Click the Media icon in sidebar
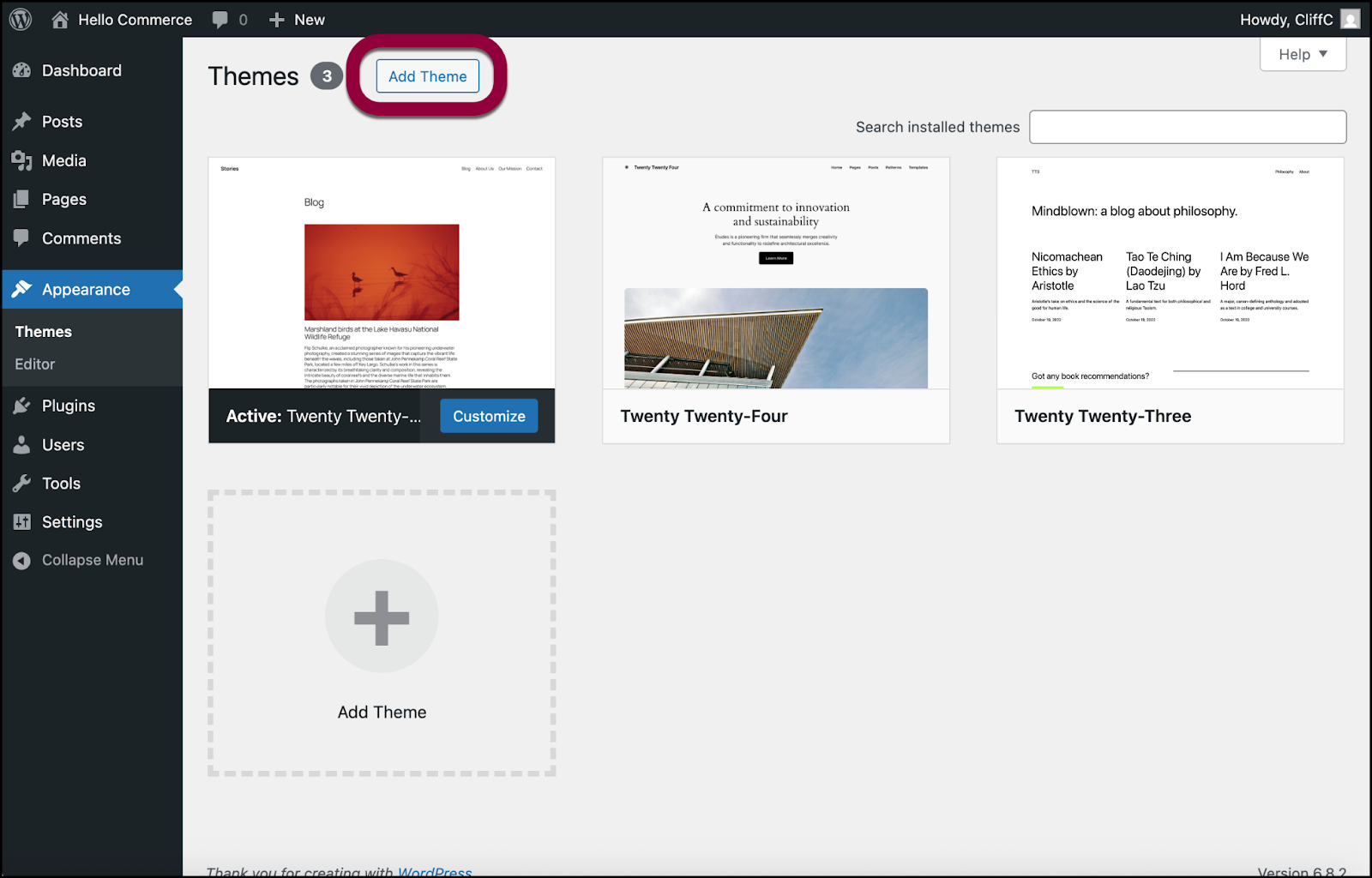 tap(22, 160)
